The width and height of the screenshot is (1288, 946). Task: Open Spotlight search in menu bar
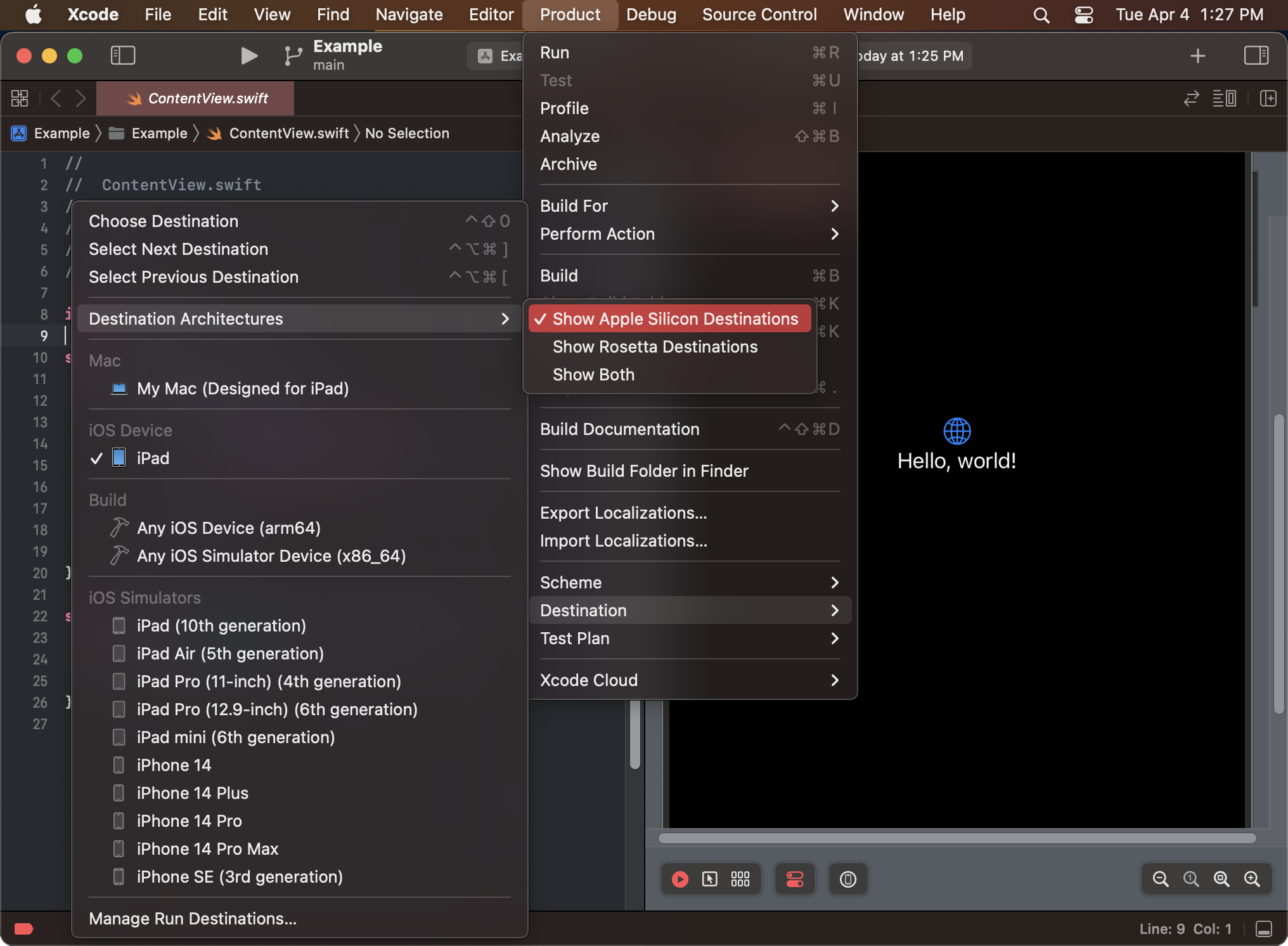1041,15
